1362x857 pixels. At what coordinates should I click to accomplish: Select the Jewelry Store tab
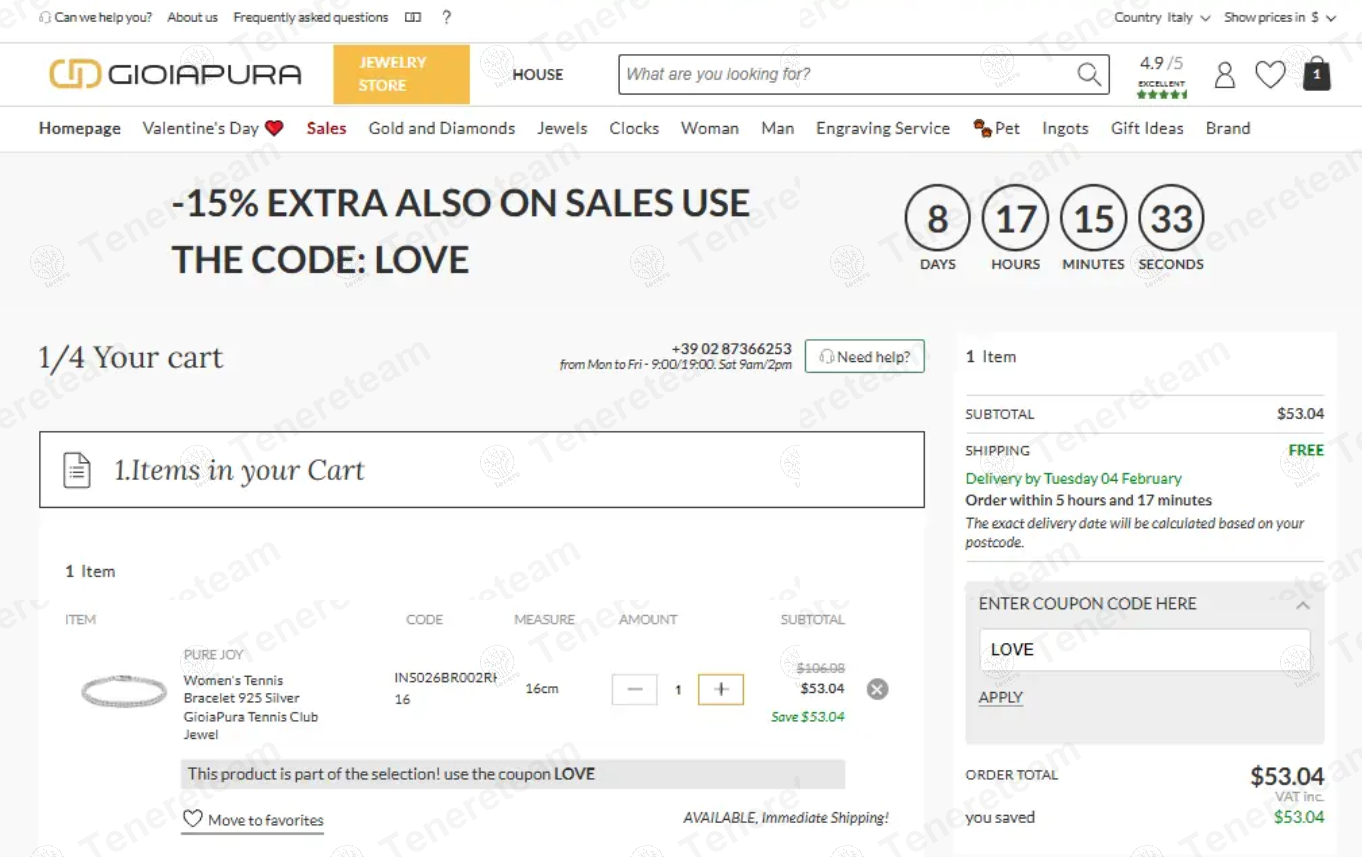click(x=401, y=74)
